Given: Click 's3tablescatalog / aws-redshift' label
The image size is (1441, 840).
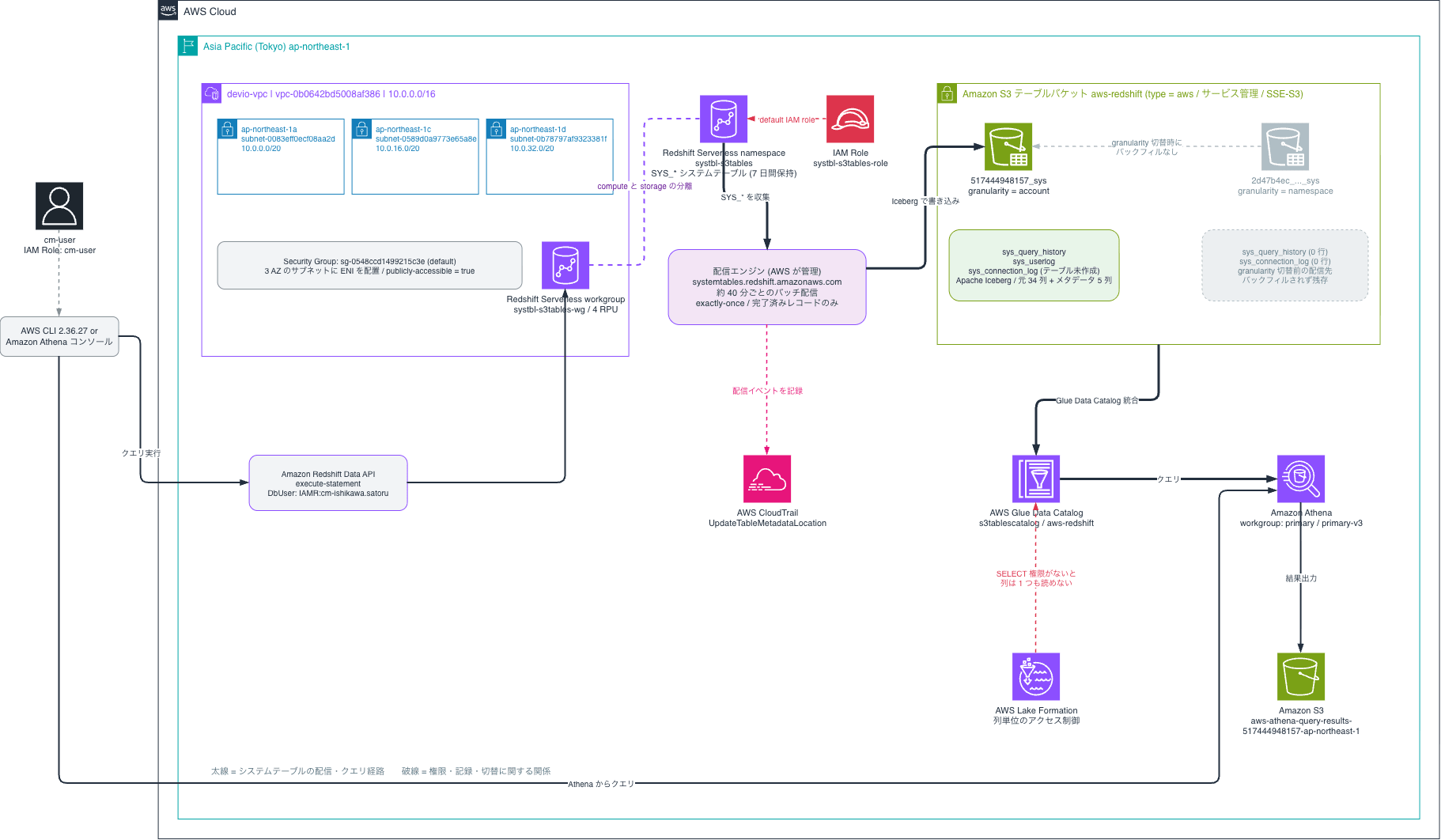Looking at the screenshot, I should point(1036,523).
